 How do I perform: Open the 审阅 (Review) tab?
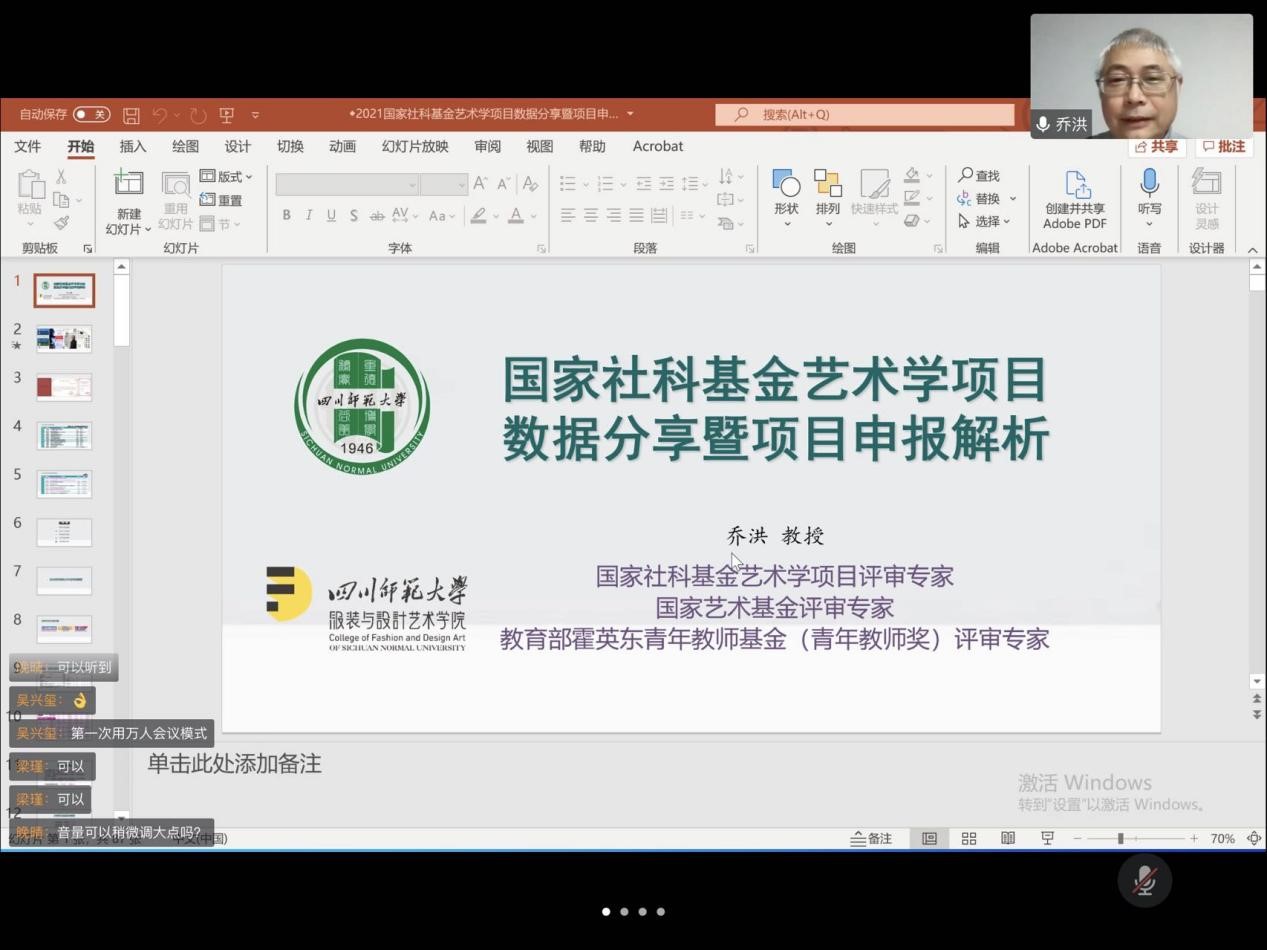[487, 146]
